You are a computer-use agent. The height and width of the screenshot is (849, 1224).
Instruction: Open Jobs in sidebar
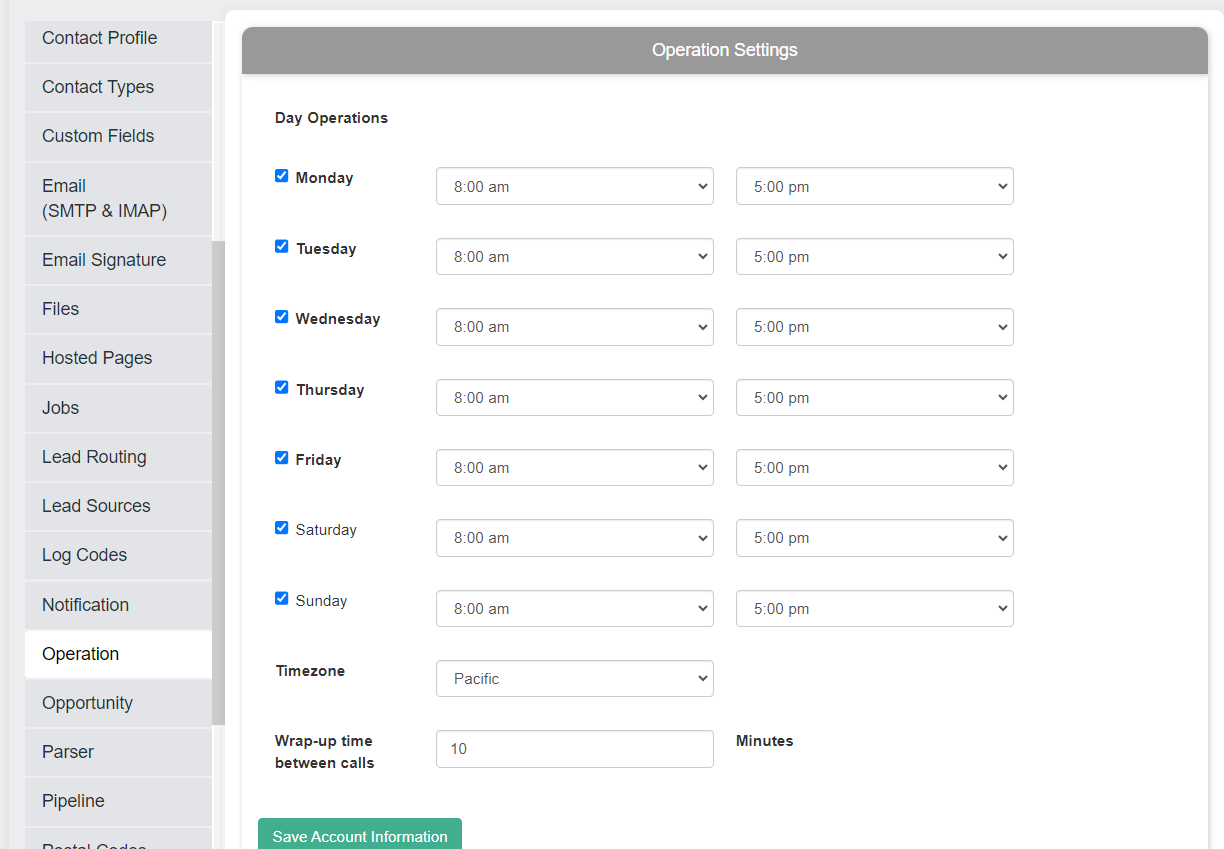click(x=118, y=408)
